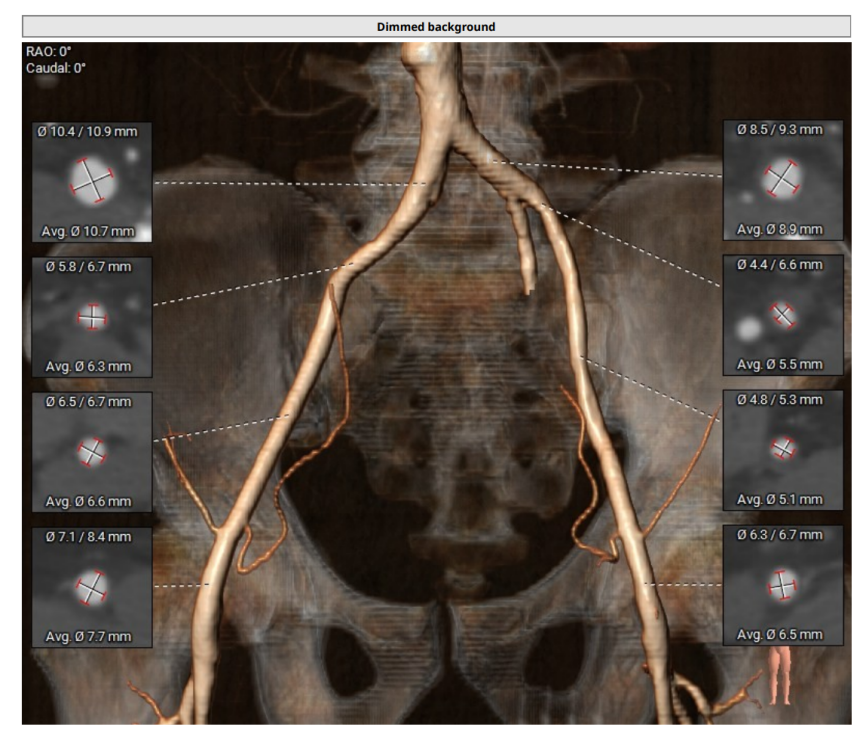Screen dimensions: 866x742
Task: Click the body orientation figure icon
Action: tap(780, 676)
